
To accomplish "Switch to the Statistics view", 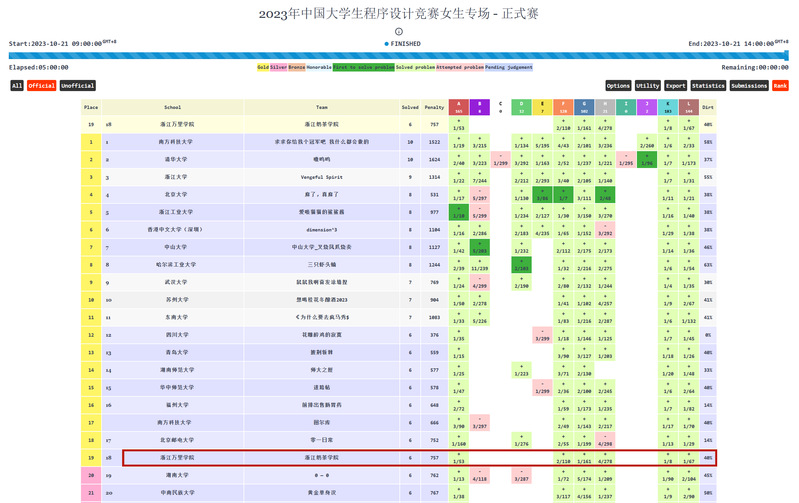I will pyautogui.click(x=708, y=86).
